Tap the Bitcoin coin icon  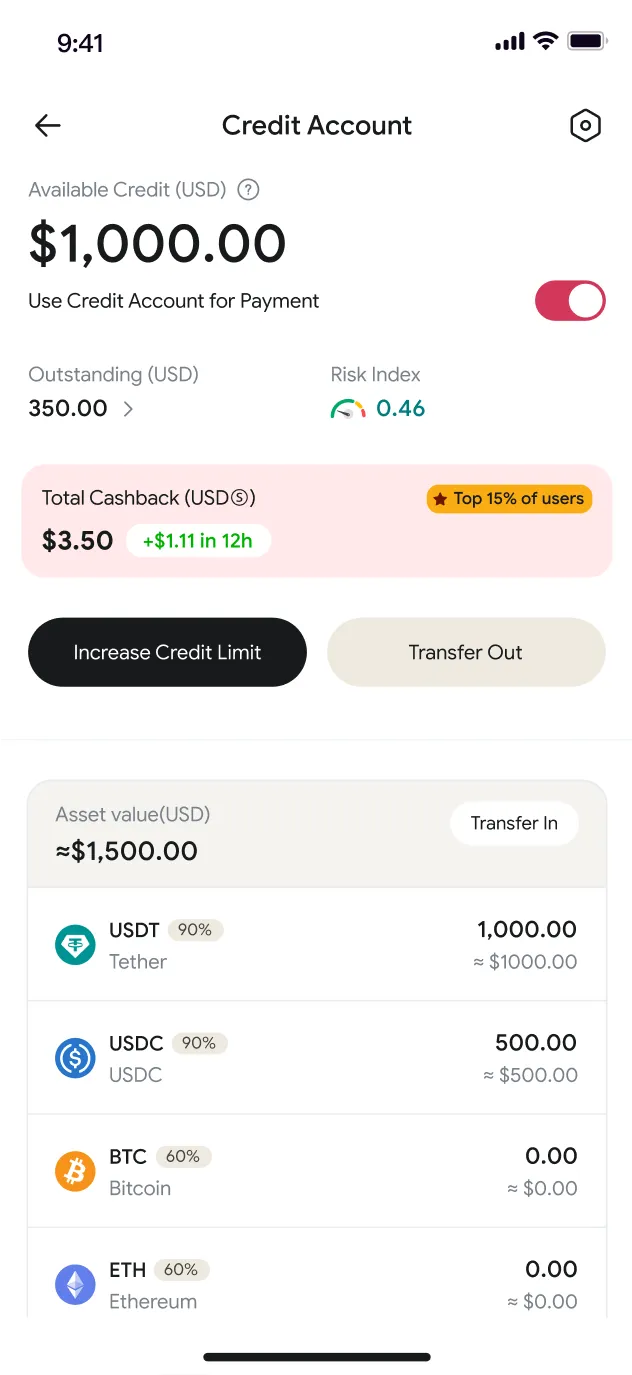pos(75,1171)
